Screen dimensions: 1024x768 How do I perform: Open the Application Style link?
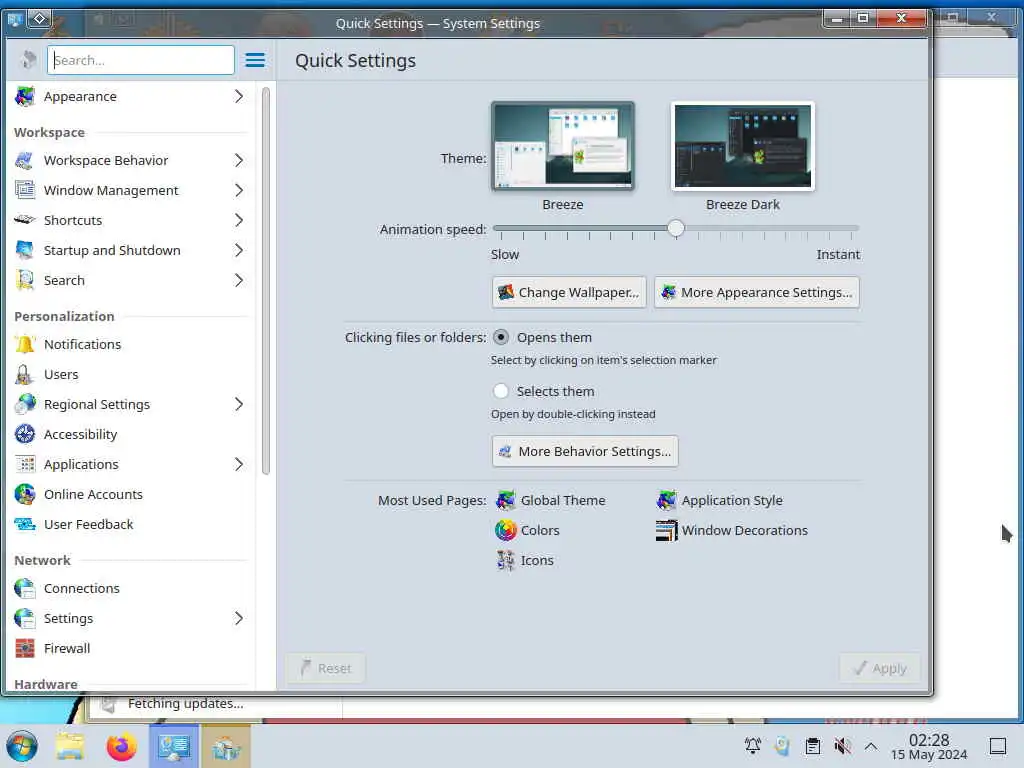click(x=732, y=500)
